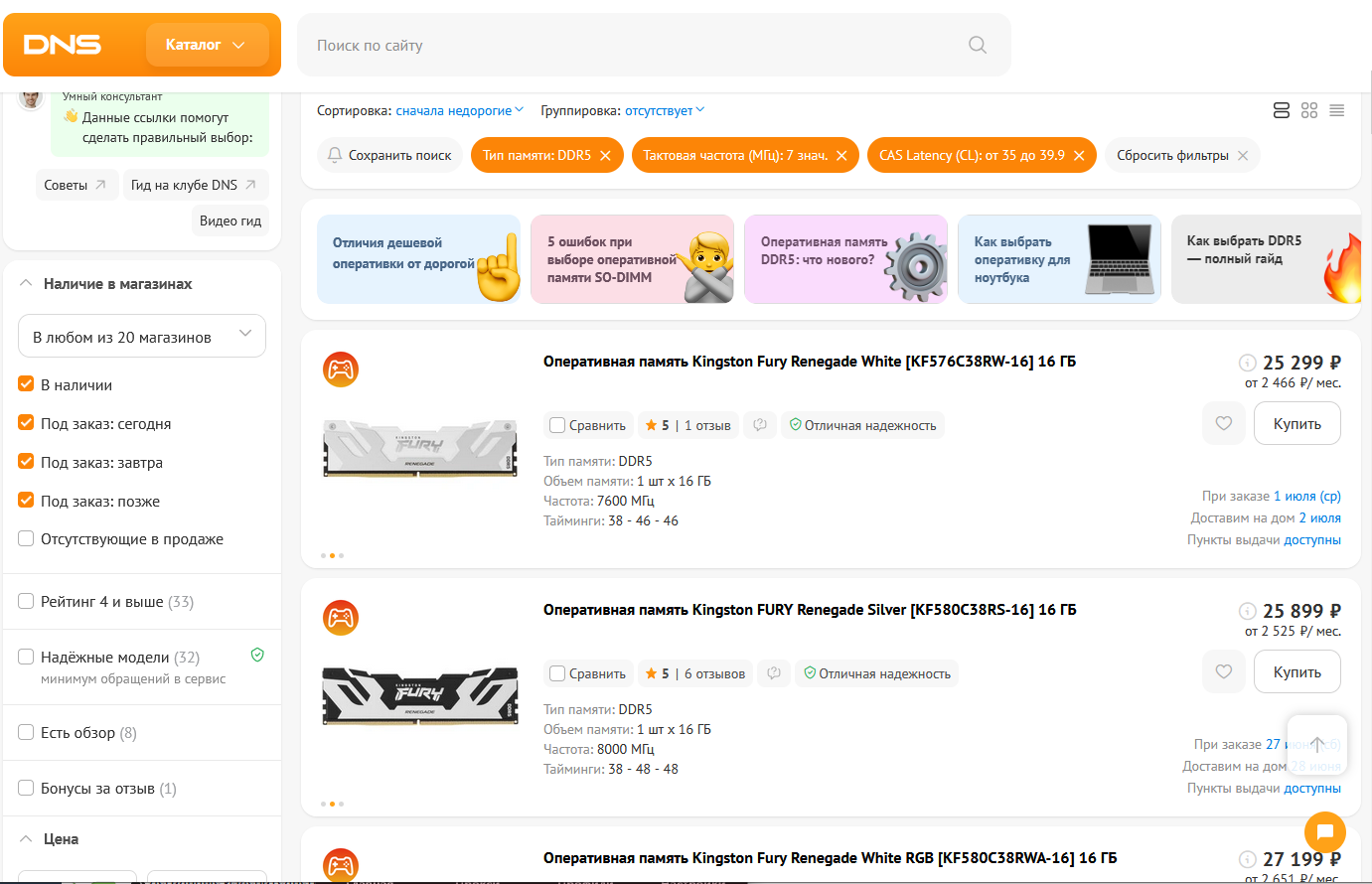Uncheck Под заказ: завтра
This screenshot has width=1372, height=884.
pos(26,462)
